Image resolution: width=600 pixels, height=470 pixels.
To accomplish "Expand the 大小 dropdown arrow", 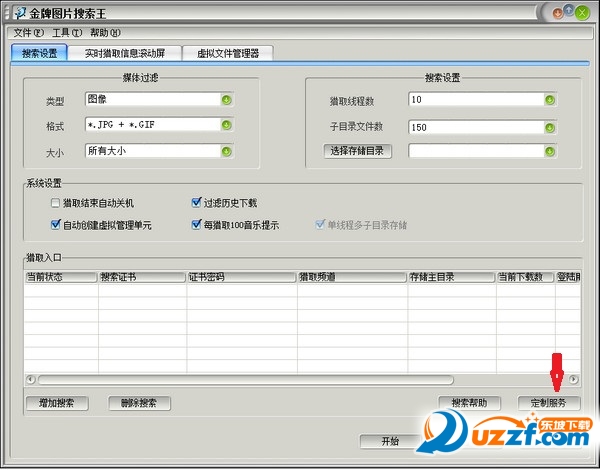I will tap(227, 152).
